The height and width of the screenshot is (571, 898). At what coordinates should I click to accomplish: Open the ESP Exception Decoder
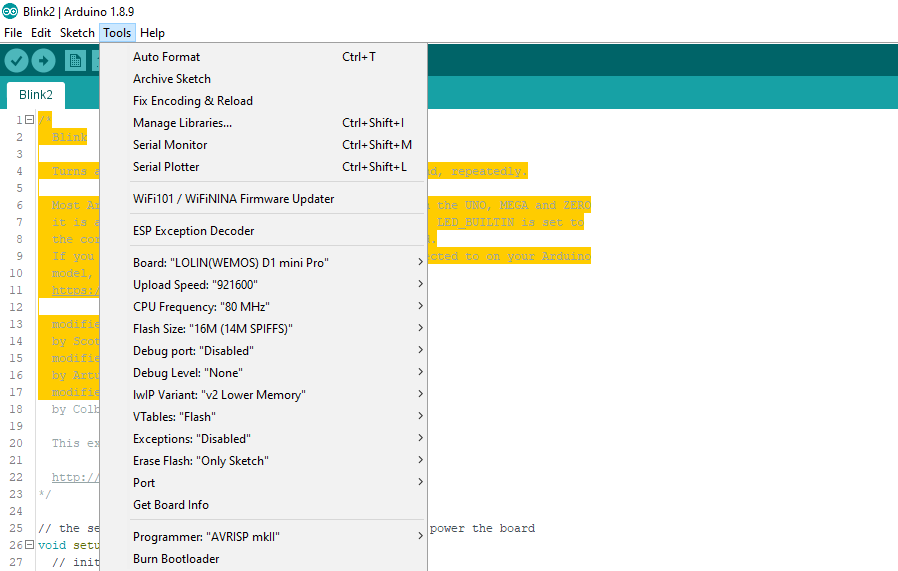(x=263, y=231)
